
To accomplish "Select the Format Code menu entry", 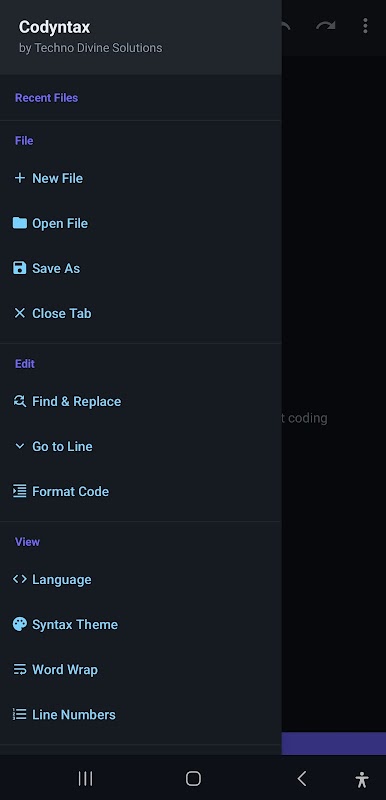I will (141, 491).
